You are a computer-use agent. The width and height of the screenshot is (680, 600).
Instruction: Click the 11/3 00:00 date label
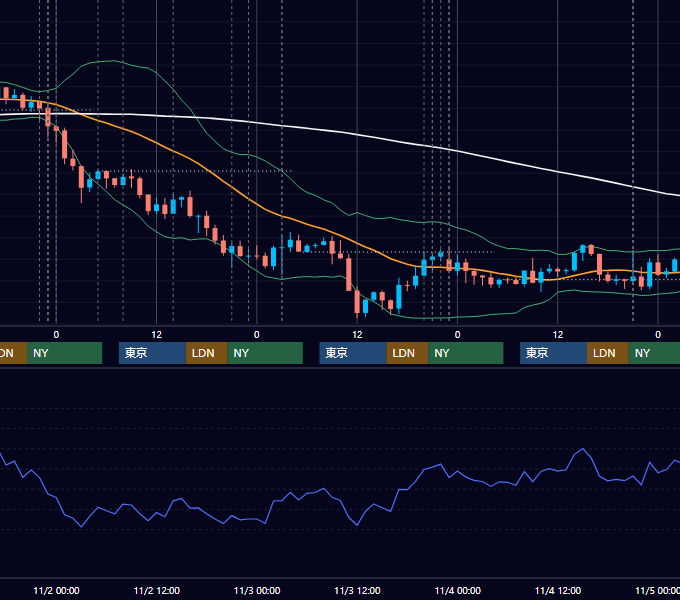click(257, 590)
